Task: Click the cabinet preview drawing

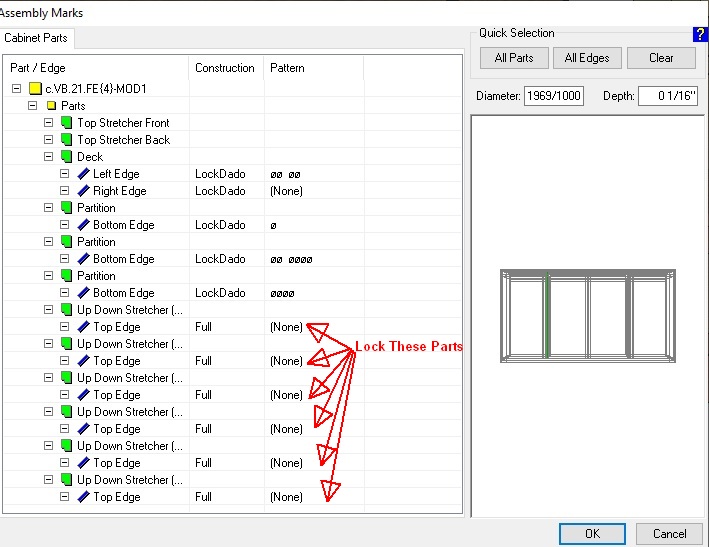Action: (588, 316)
